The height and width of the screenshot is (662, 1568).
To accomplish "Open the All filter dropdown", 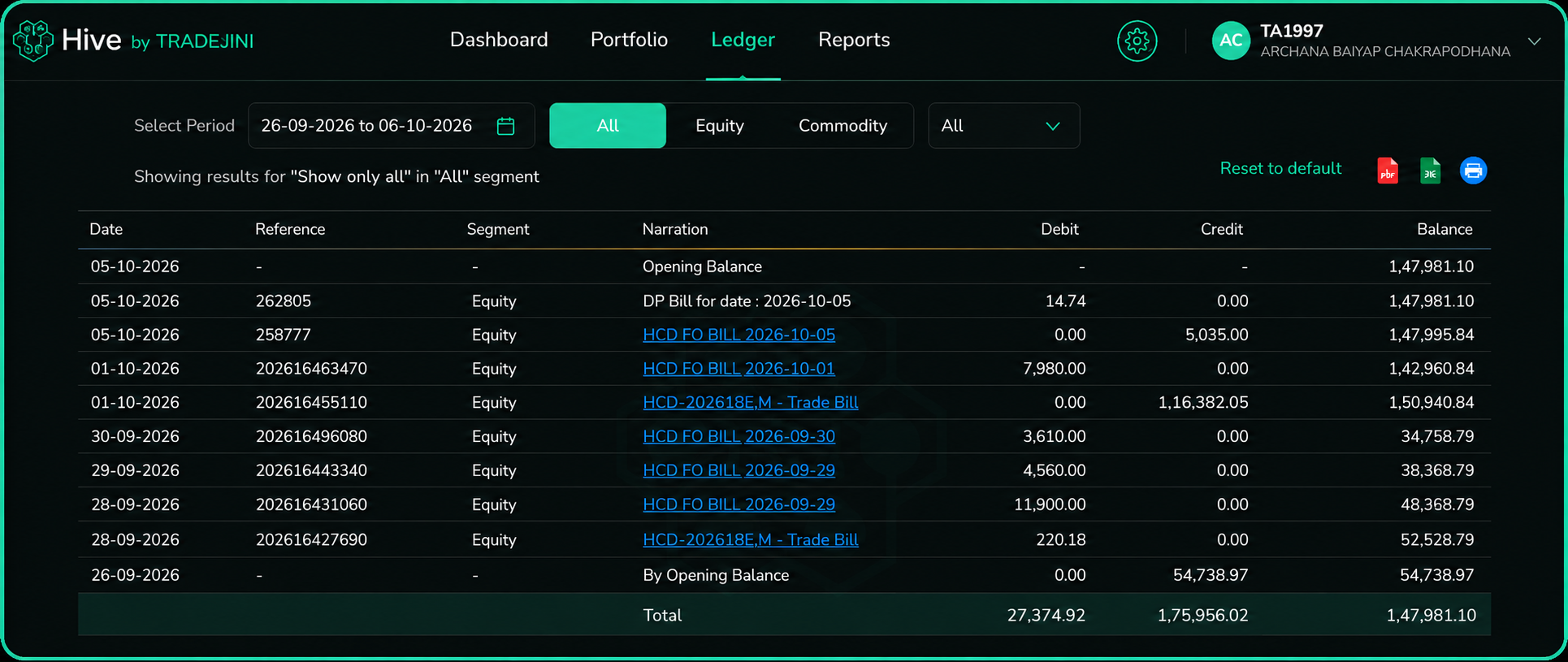I will click(1003, 126).
